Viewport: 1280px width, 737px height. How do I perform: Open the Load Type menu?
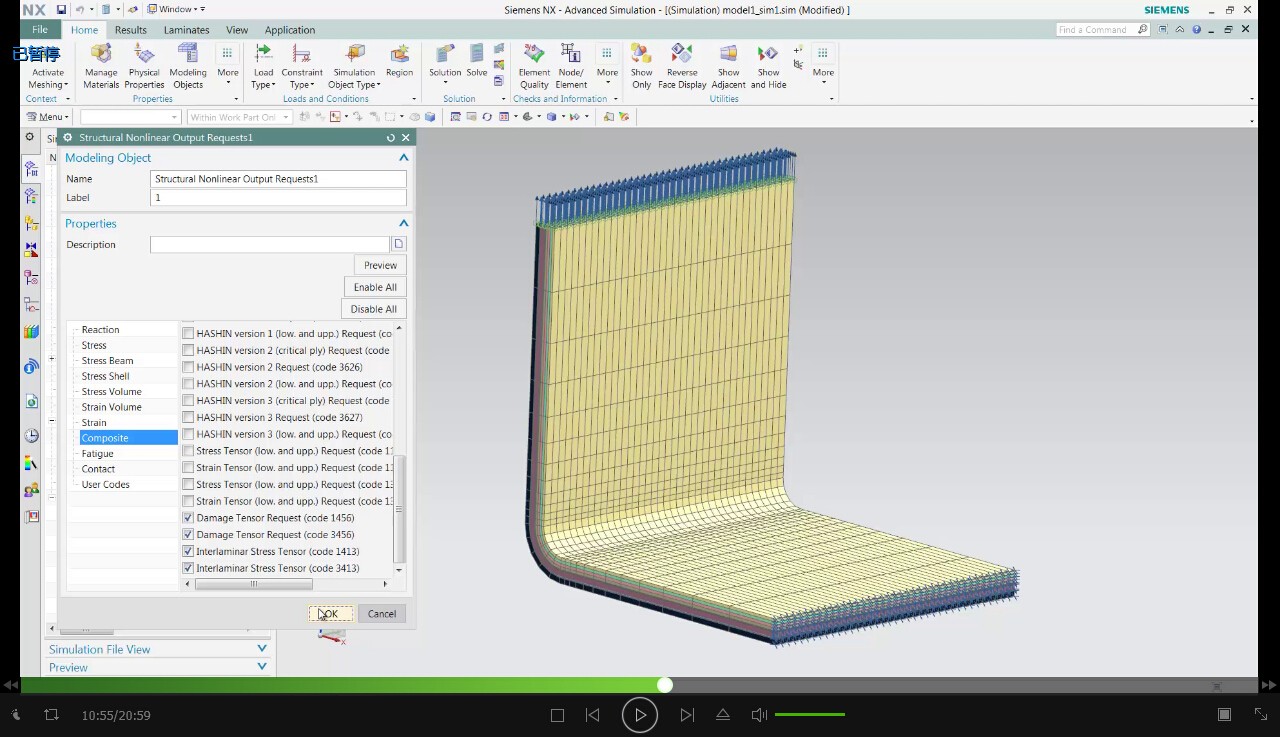(x=263, y=66)
